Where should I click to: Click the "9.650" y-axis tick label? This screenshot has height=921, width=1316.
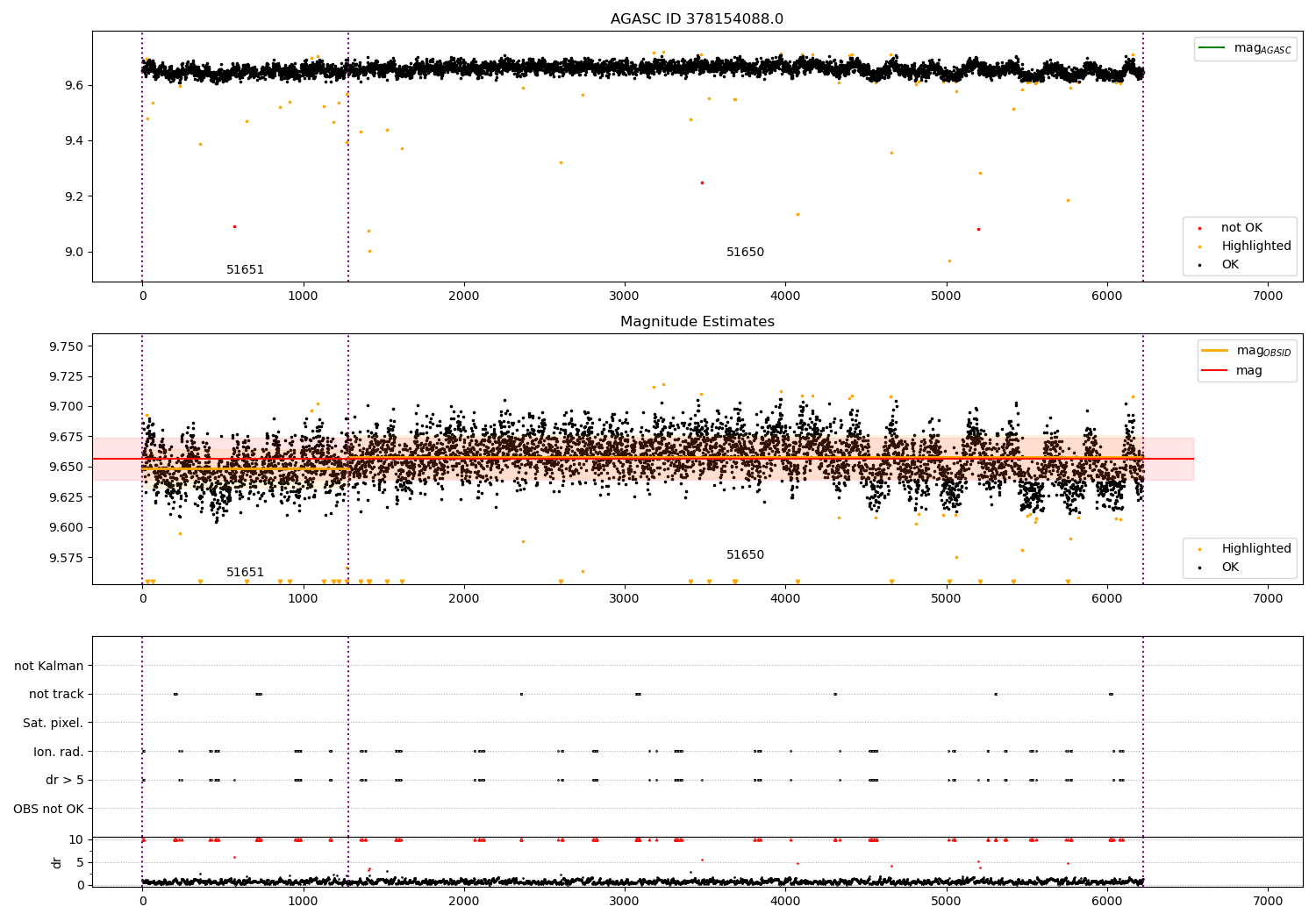66,468
